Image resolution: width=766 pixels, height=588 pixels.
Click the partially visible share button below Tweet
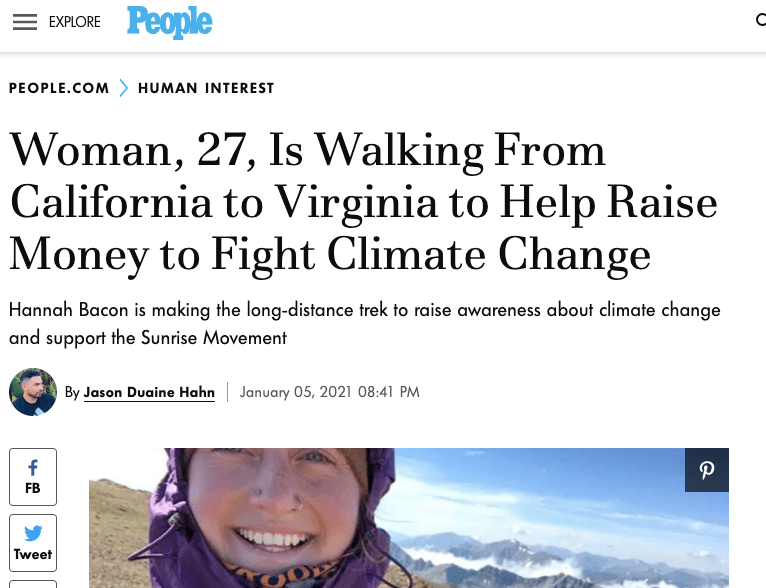point(33,584)
